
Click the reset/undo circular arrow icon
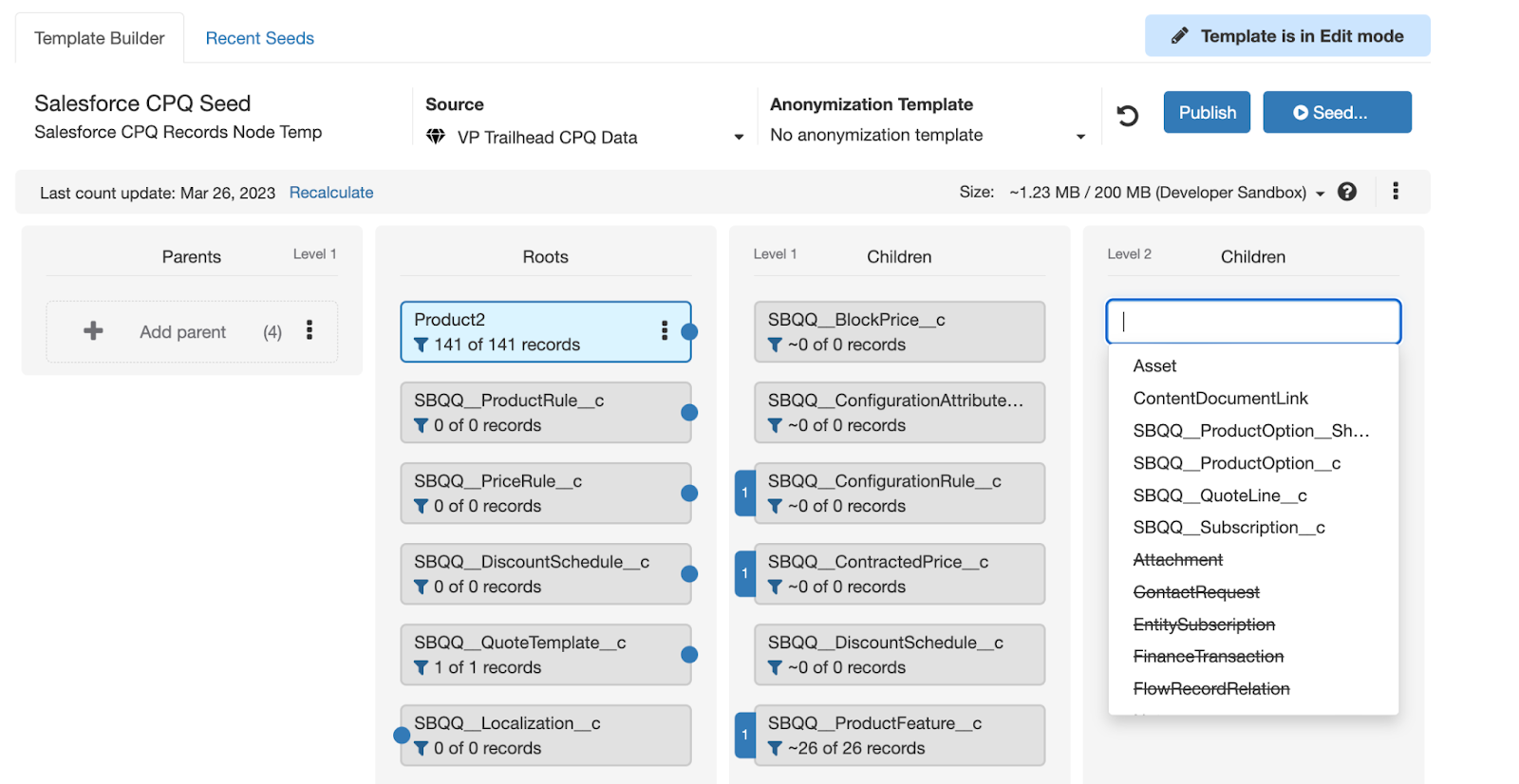pyautogui.click(x=1128, y=116)
